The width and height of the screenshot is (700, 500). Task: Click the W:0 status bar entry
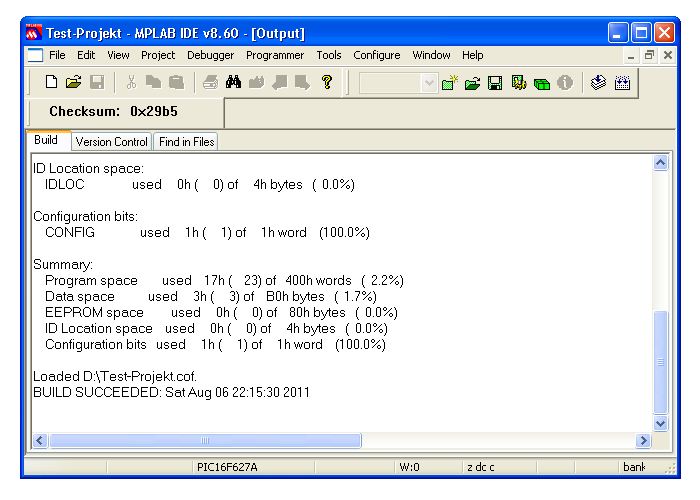[x=409, y=467]
